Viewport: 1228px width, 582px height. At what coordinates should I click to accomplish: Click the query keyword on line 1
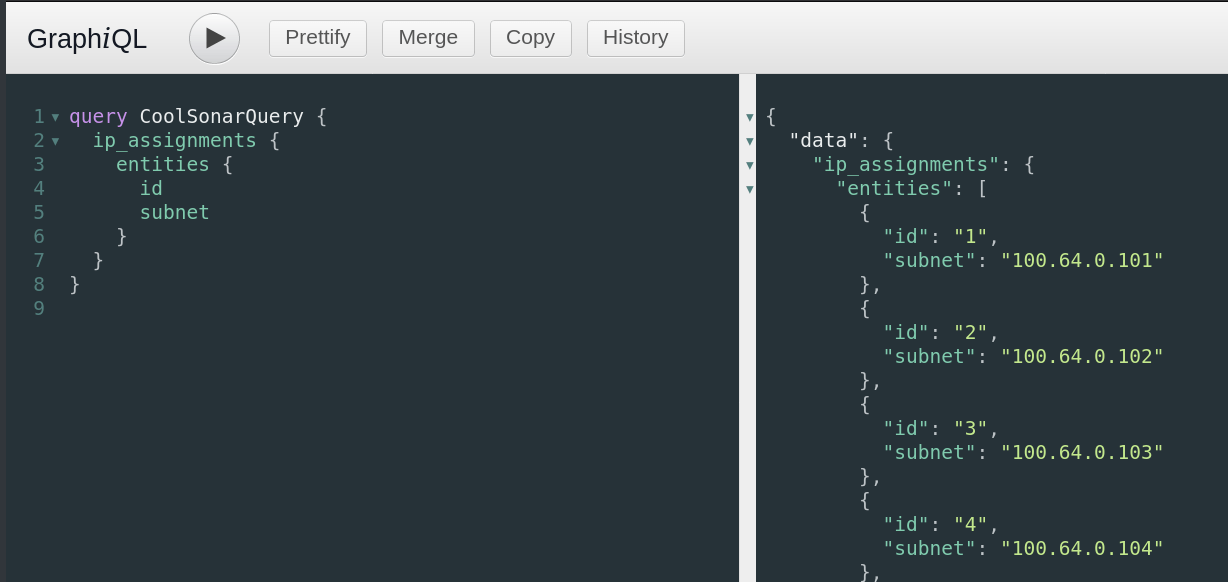click(98, 116)
